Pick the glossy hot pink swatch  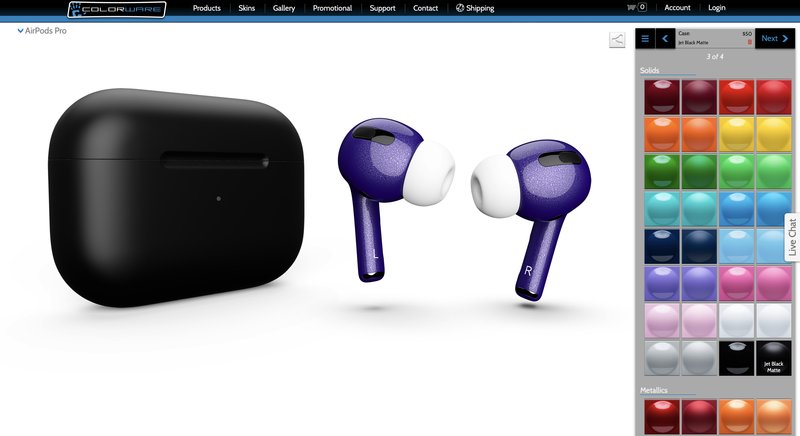736,284
